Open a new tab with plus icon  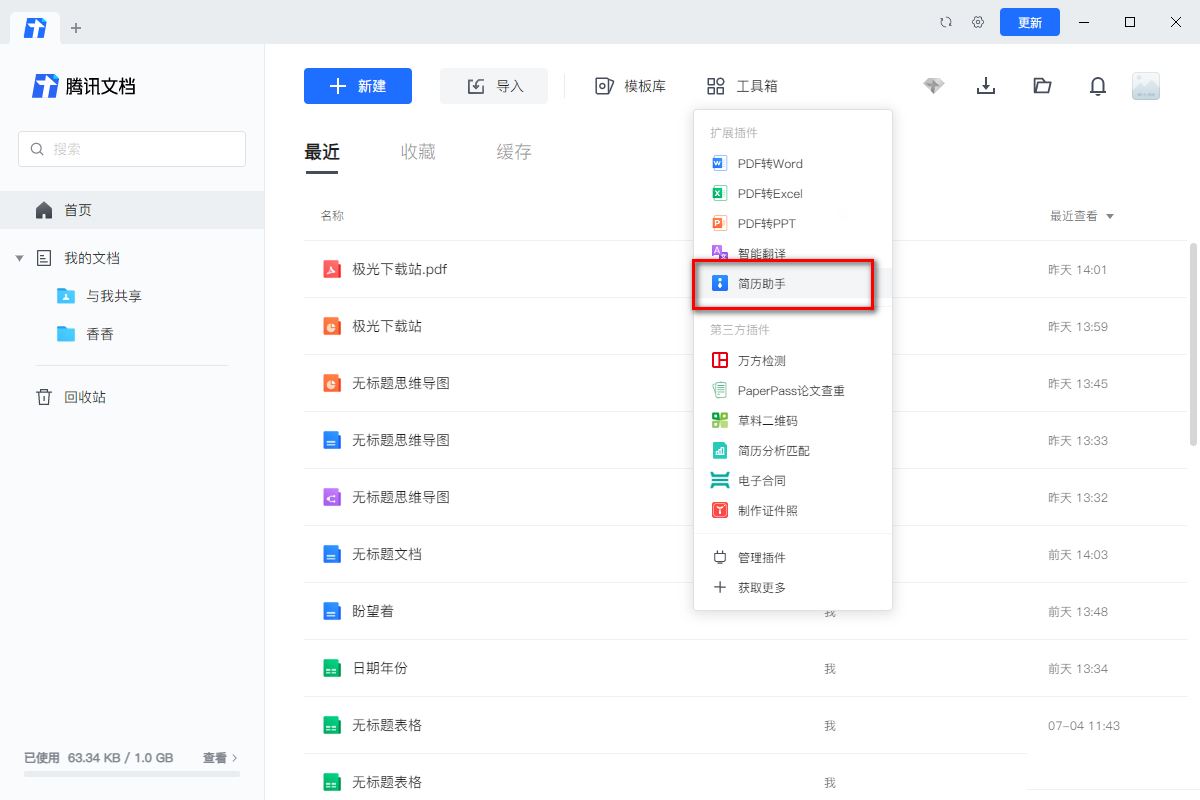[76, 28]
